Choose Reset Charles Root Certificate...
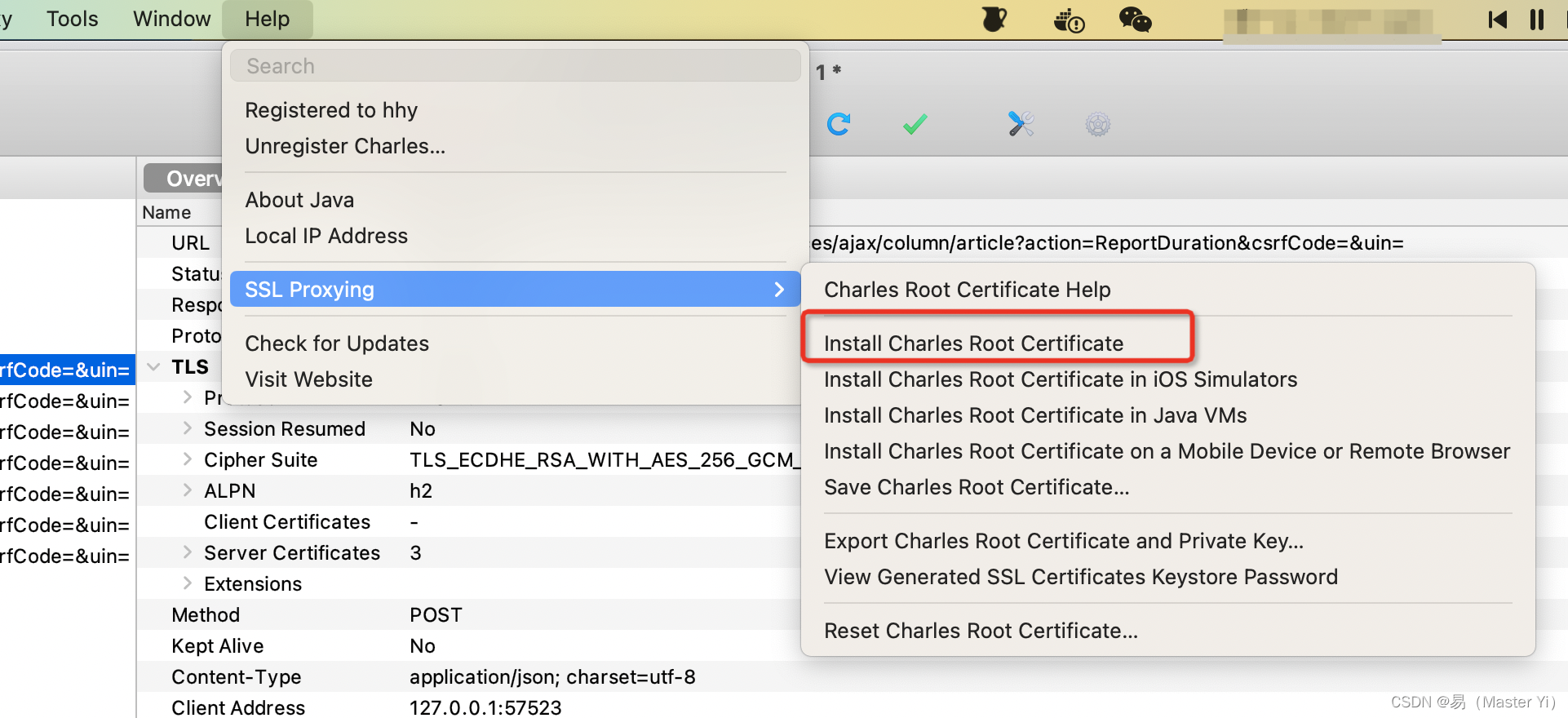Screen dimensions: 1568x718 click(x=1168, y=631)
